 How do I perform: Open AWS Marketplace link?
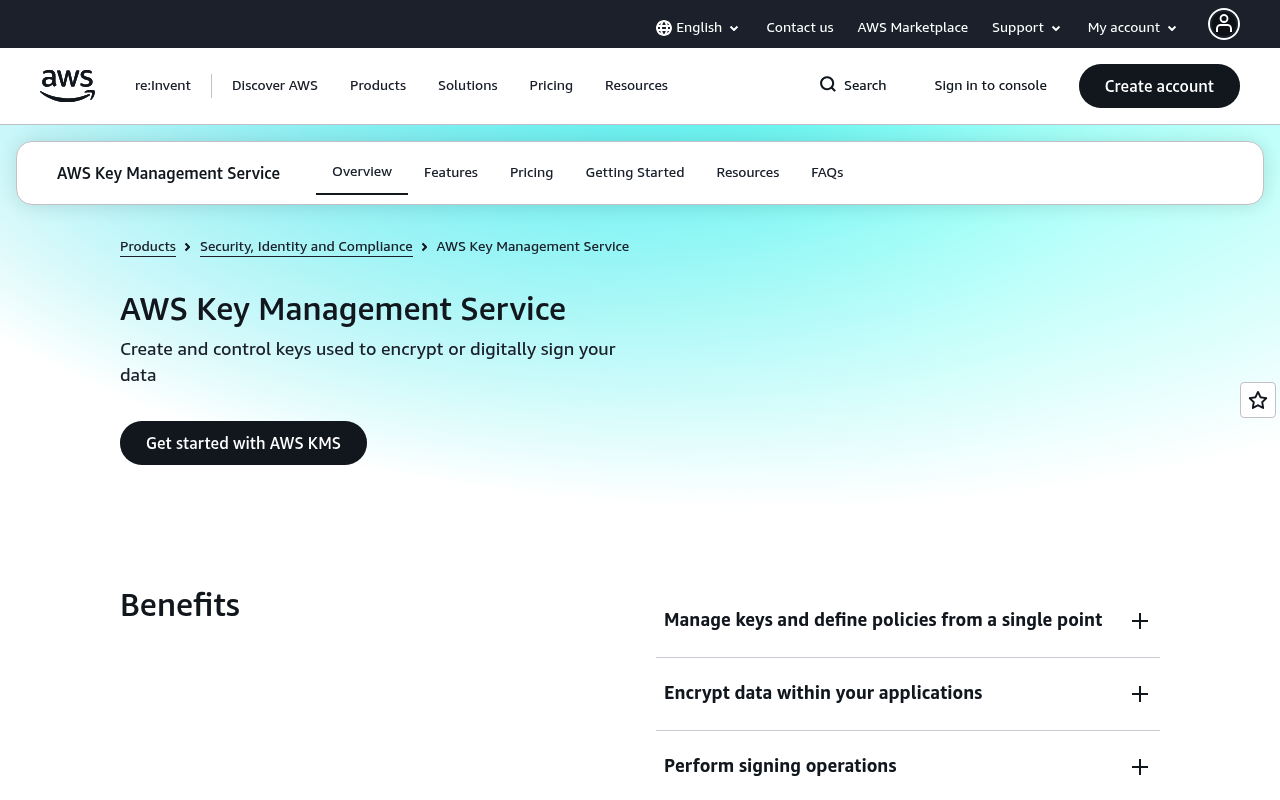pyautogui.click(x=912, y=28)
